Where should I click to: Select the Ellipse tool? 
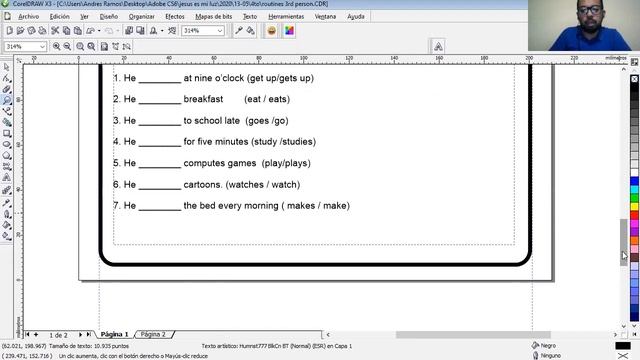[x=7, y=144]
